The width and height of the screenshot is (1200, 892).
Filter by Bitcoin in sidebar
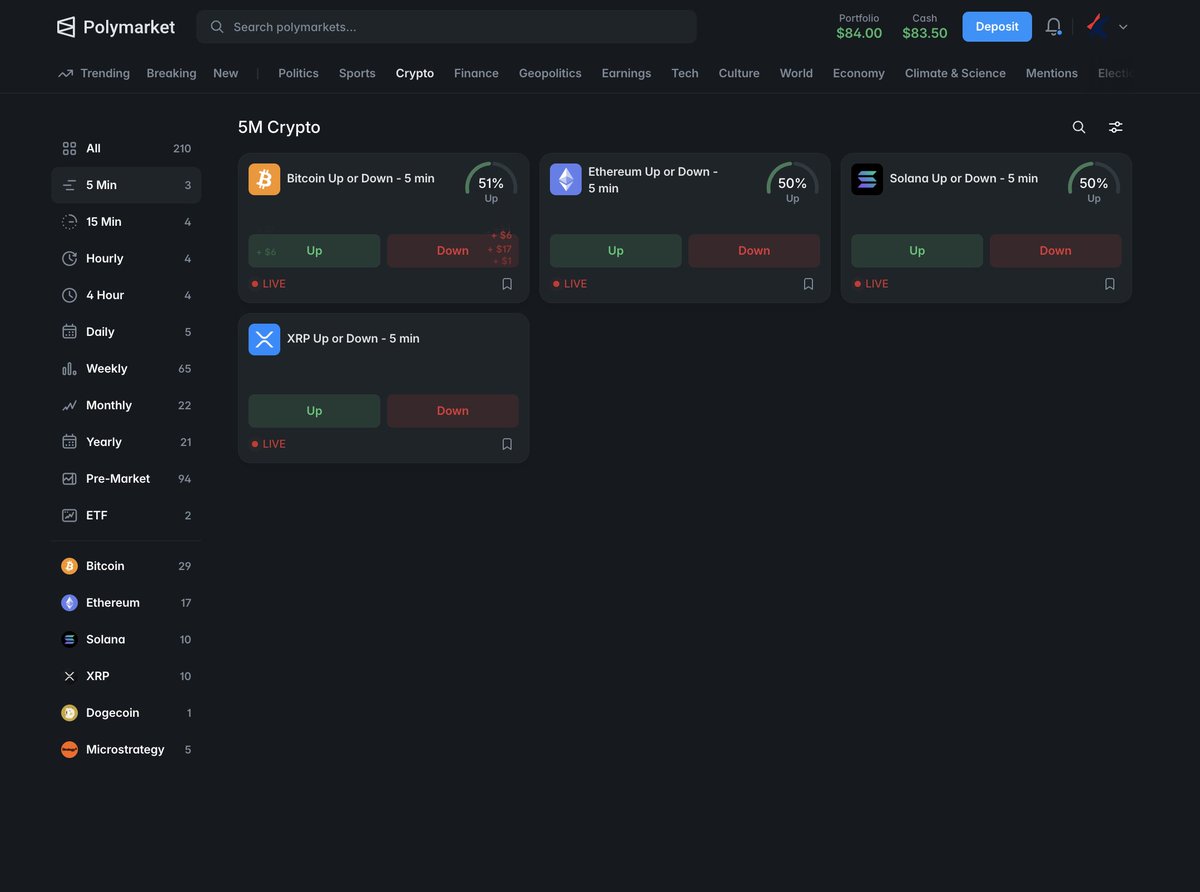[126, 566]
